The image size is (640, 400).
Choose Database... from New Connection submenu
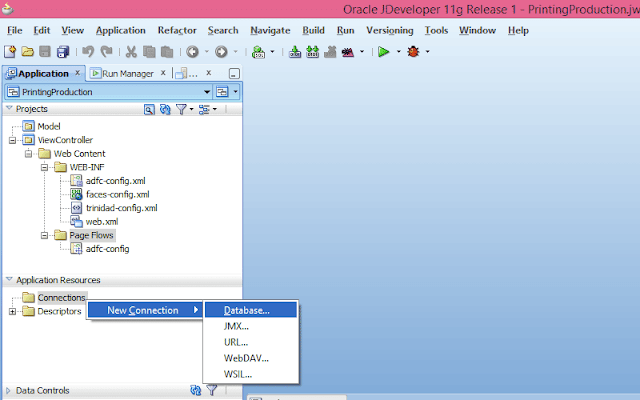click(x=251, y=310)
